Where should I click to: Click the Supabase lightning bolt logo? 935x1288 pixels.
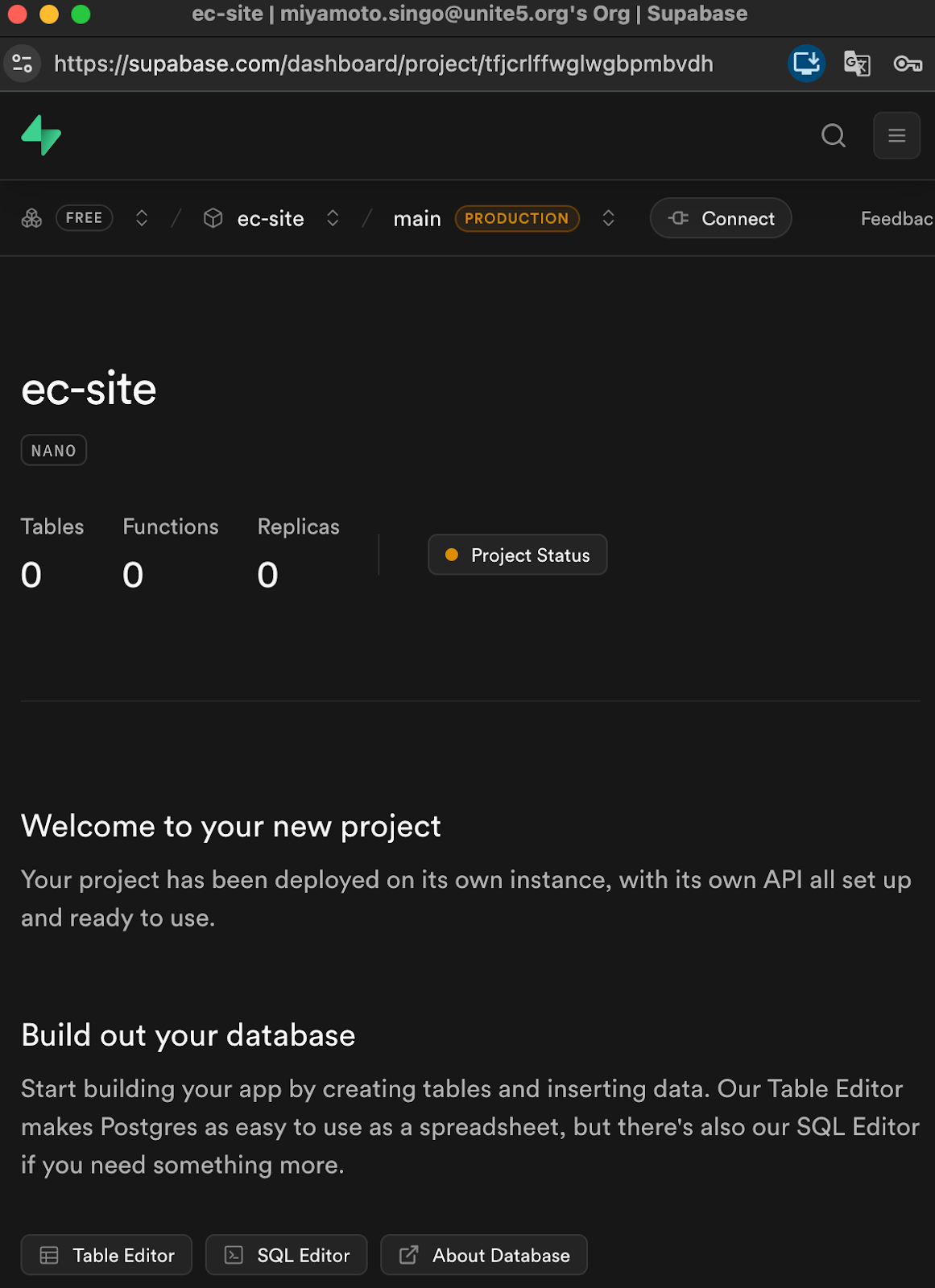tap(41, 135)
